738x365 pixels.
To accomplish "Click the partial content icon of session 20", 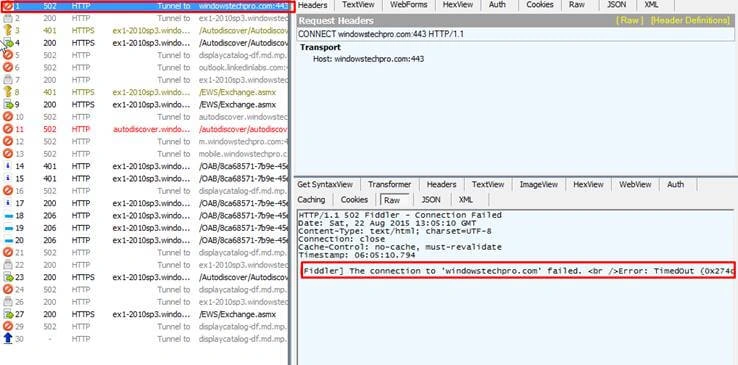I will 8,240.
